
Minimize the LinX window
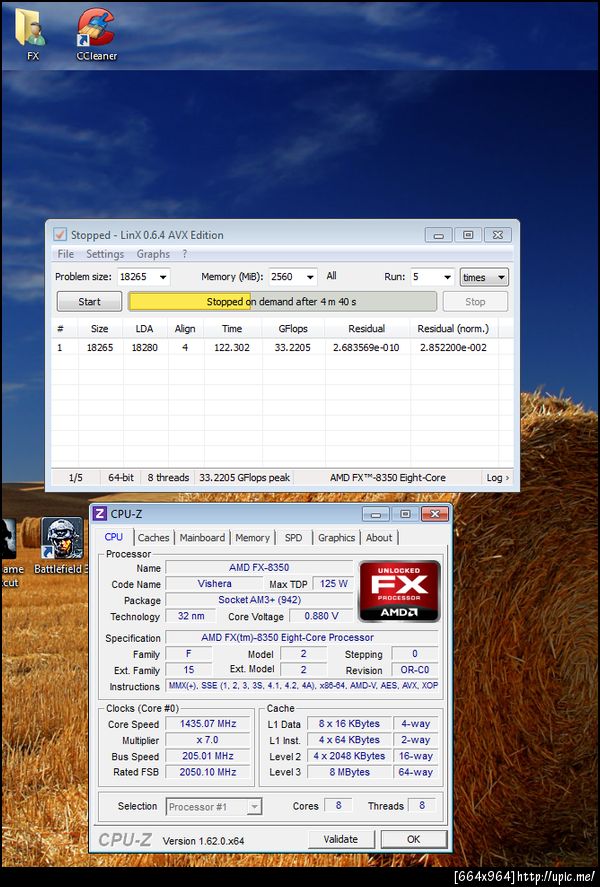click(x=438, y=235)
